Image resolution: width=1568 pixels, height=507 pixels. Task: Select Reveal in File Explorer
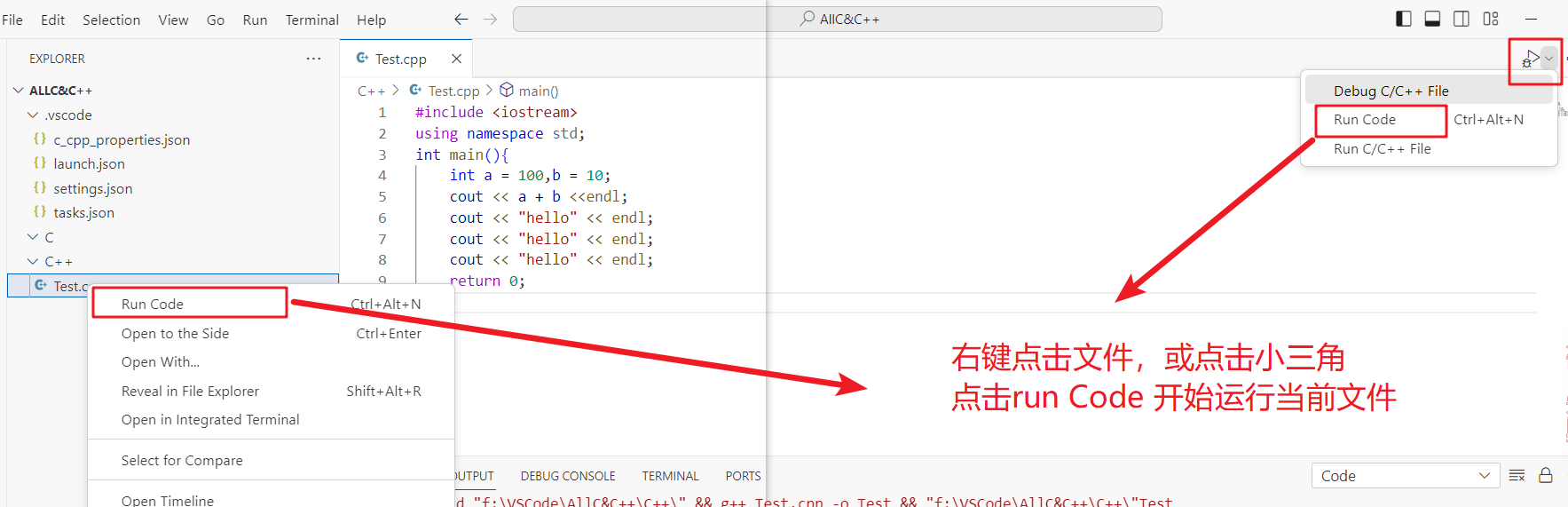click(271, 392)
